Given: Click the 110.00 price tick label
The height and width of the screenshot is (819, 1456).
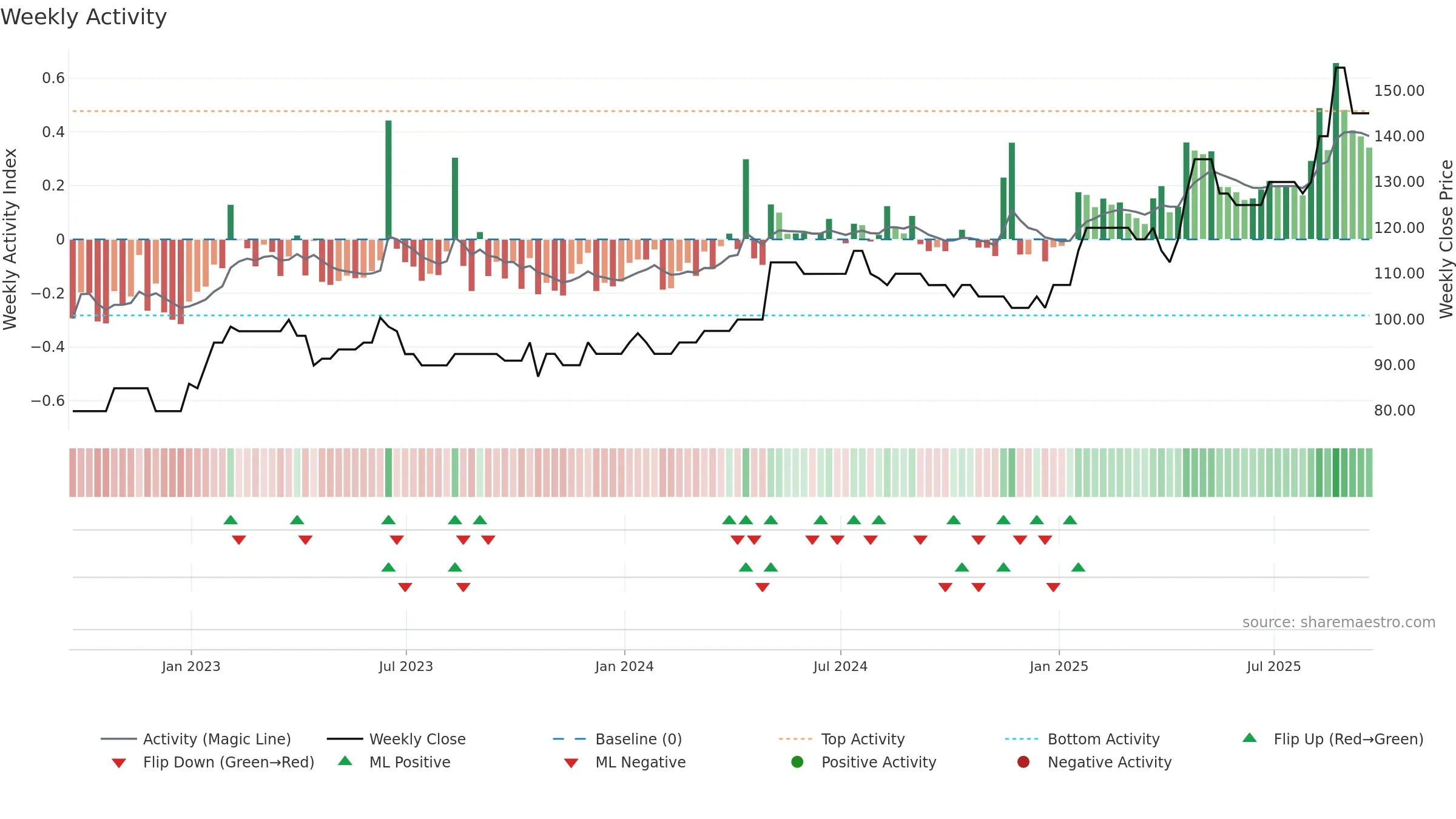Looking at the screenshot, I should 1400,274.
